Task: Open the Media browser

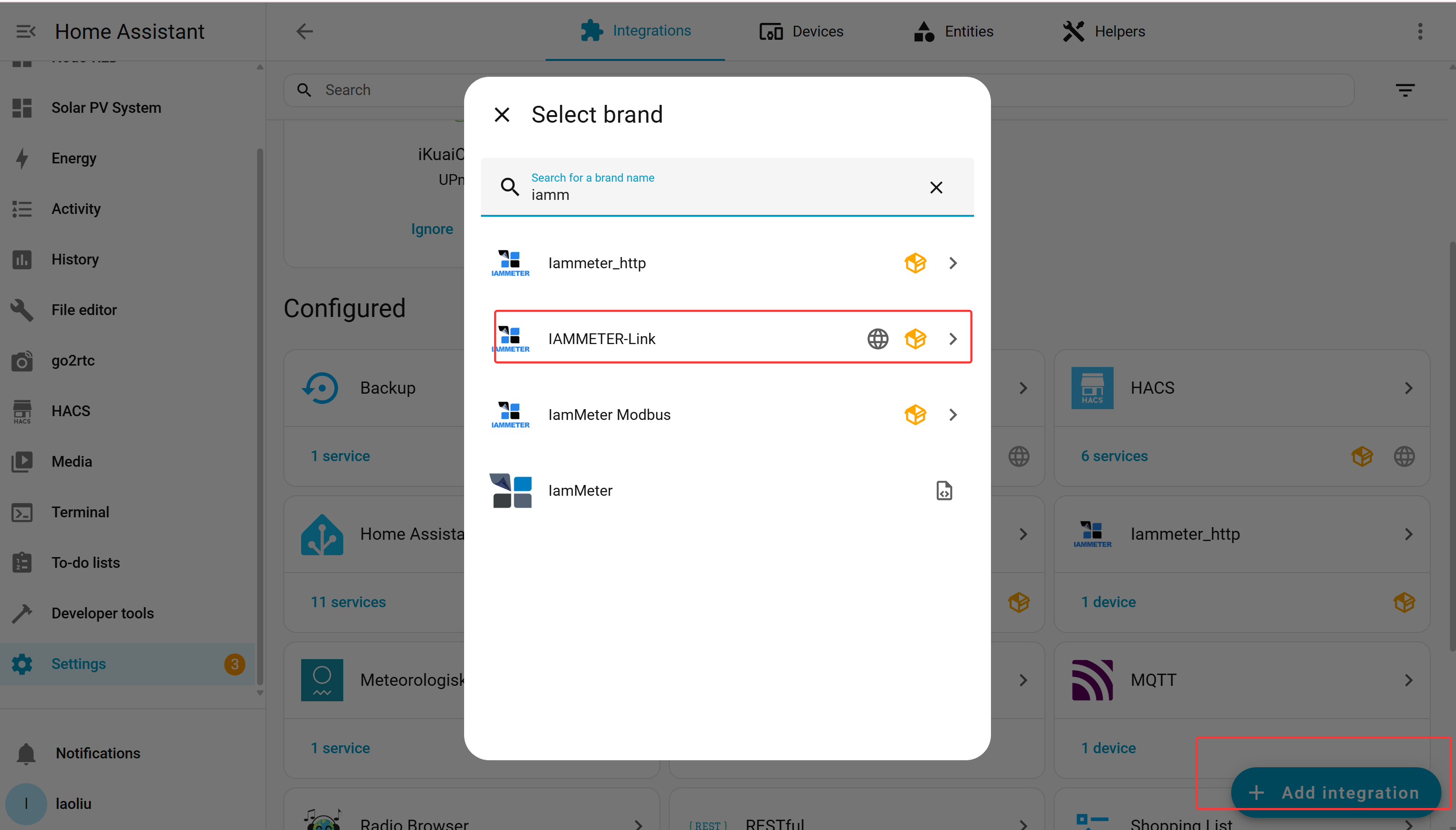Action: [127, 462]
